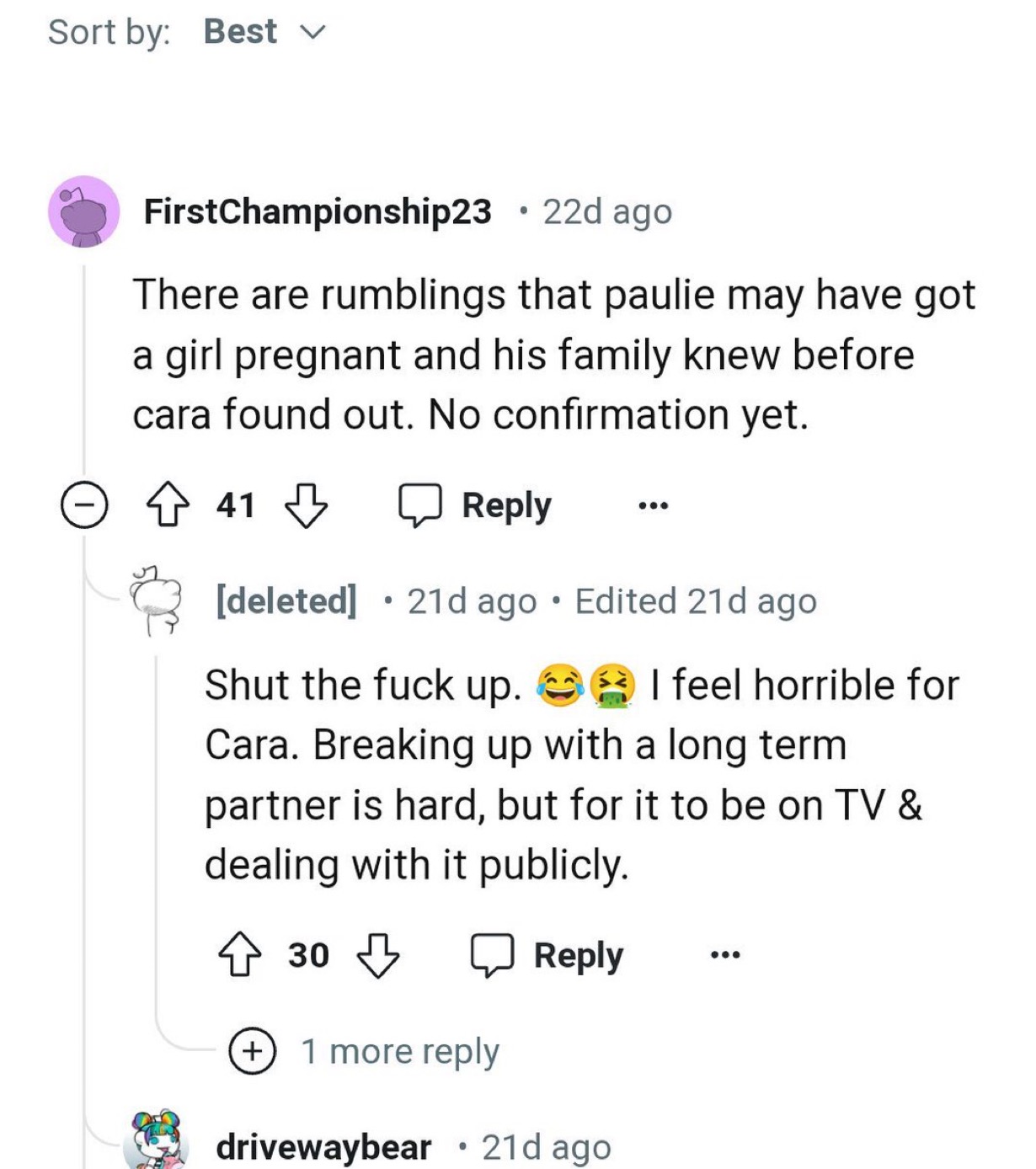The width and height of the screenshot is (1036, 1169).
Task: Upvote FirstChampionship23's comment
Action: [x=168, y=505]
